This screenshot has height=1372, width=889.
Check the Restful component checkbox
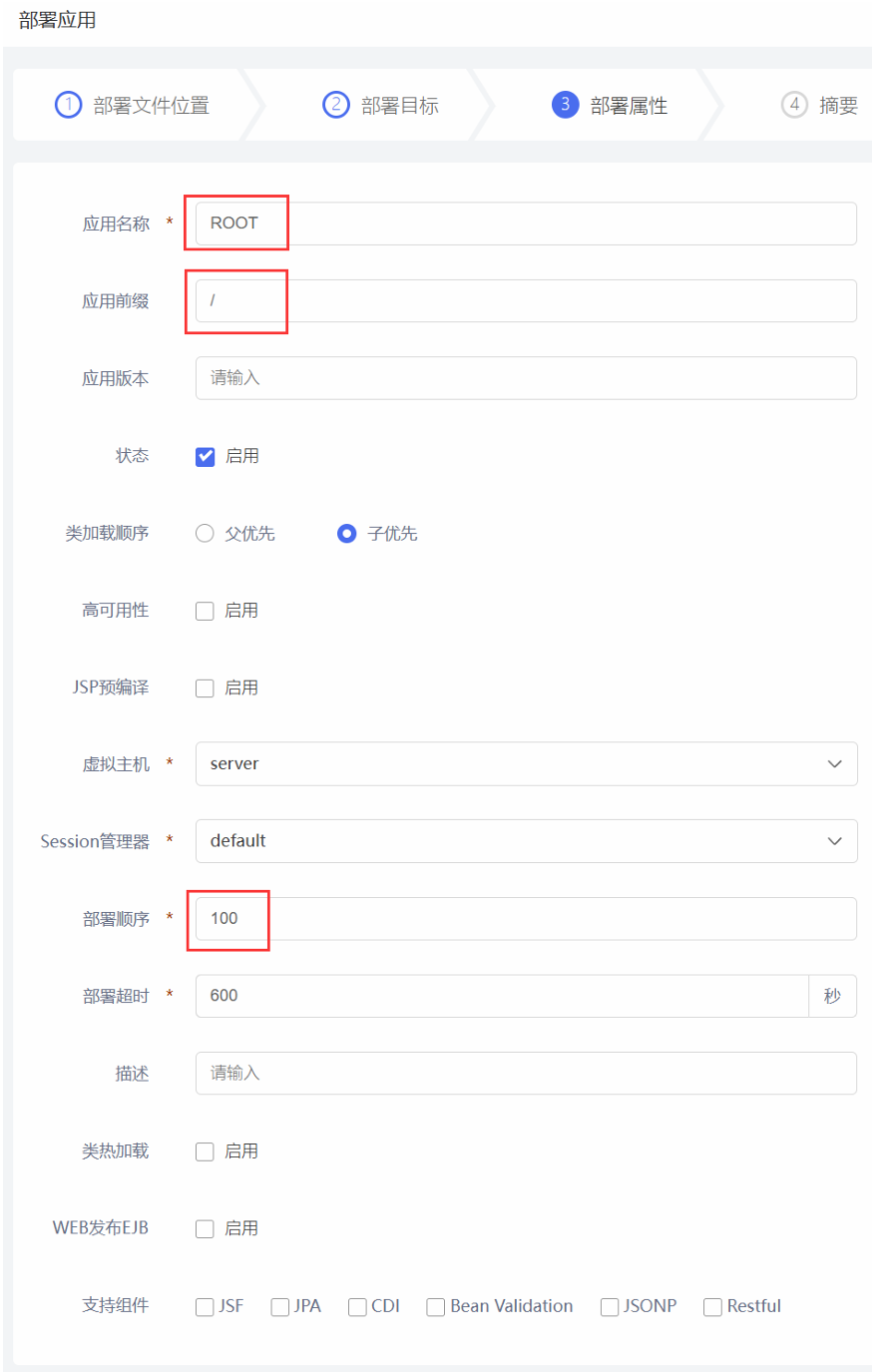(713, 1307)
